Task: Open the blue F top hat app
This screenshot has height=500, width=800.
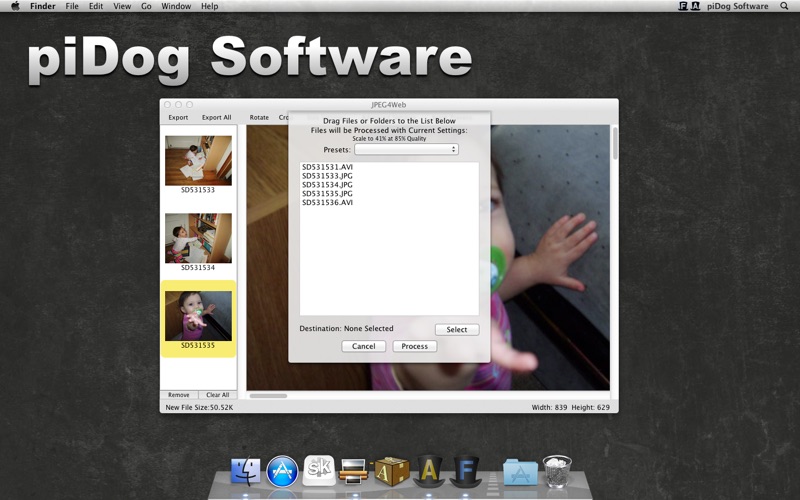Action: coord(465,470)
